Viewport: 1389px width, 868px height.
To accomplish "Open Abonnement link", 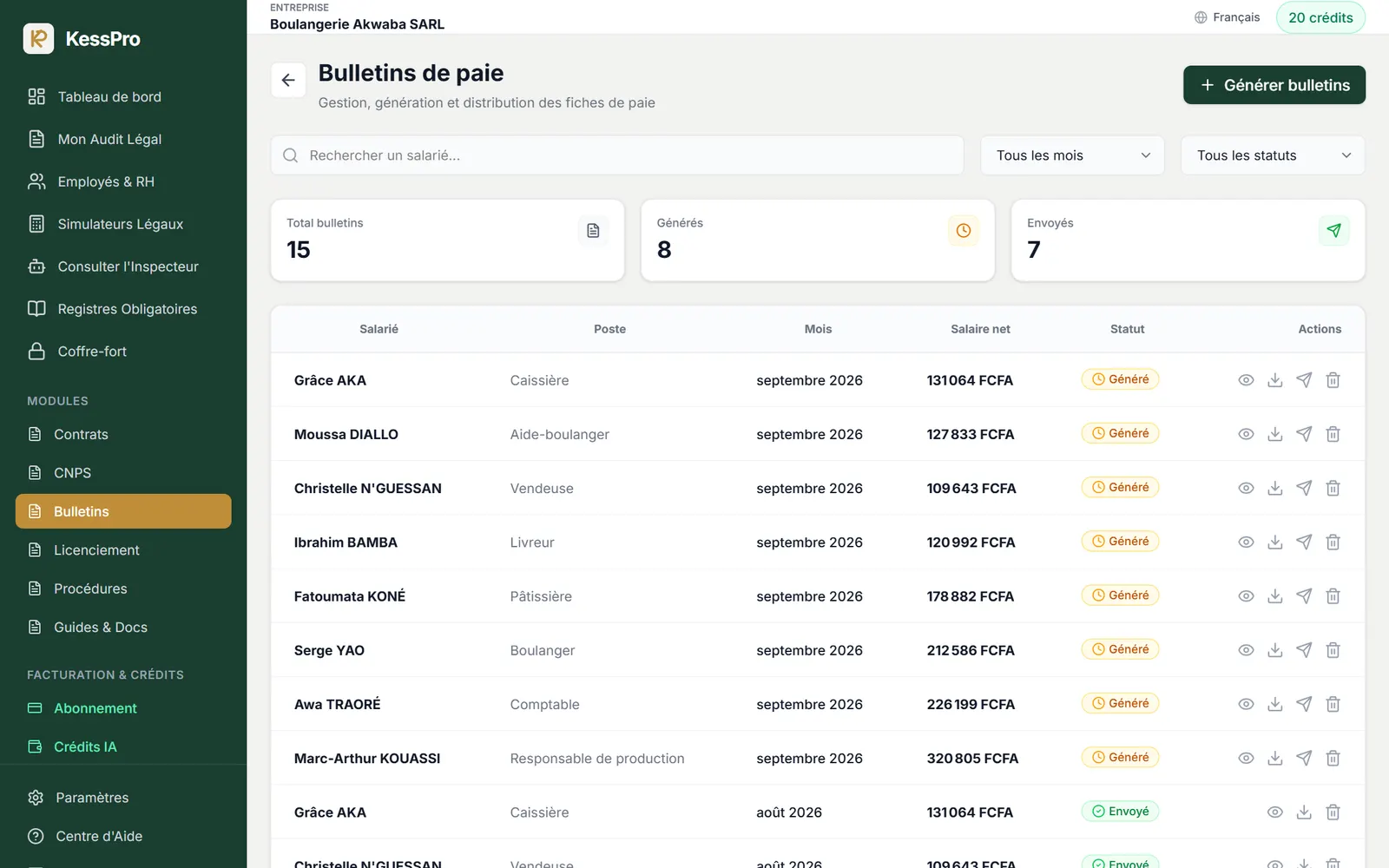I will click(123, 708).
